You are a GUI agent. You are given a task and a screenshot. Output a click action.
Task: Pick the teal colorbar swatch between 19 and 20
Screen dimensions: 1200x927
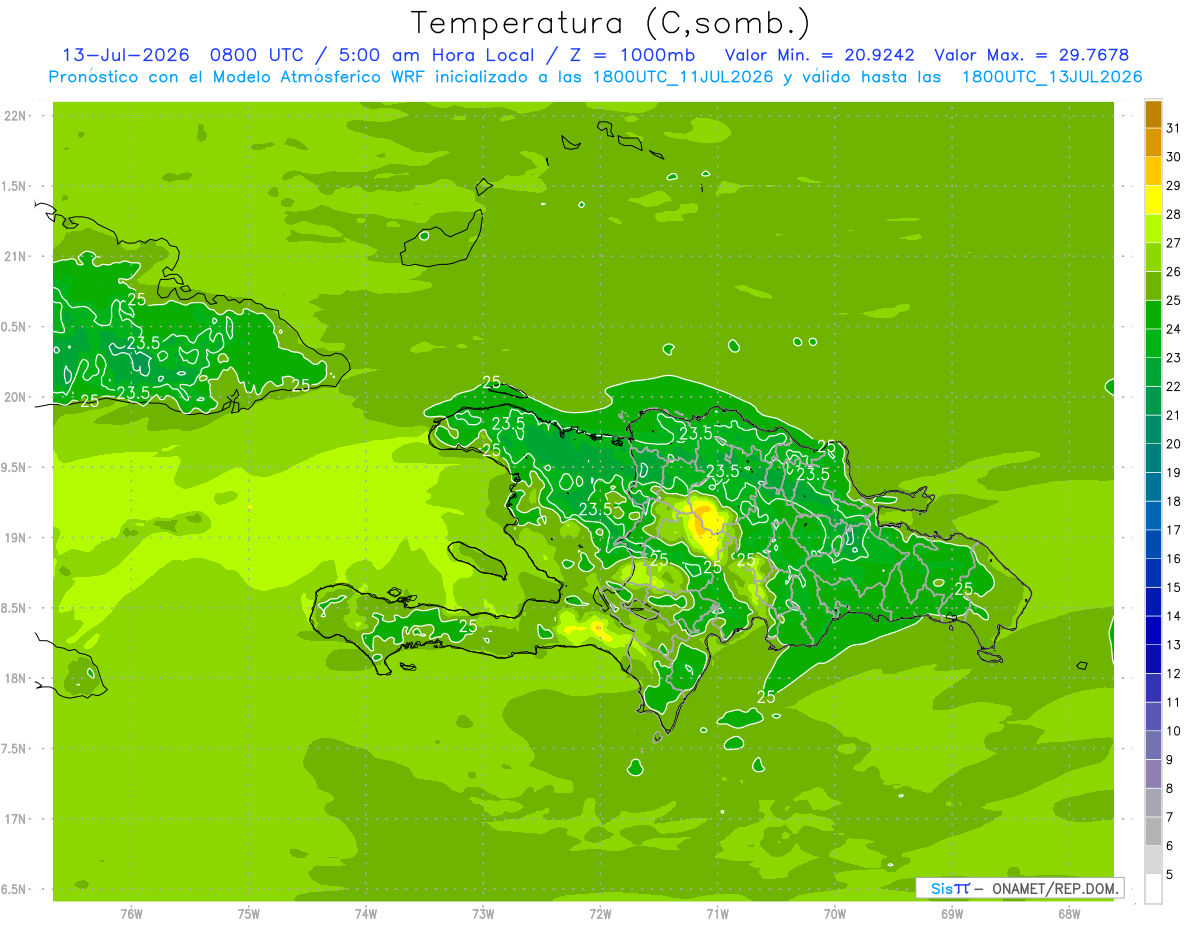point(1153,458)
